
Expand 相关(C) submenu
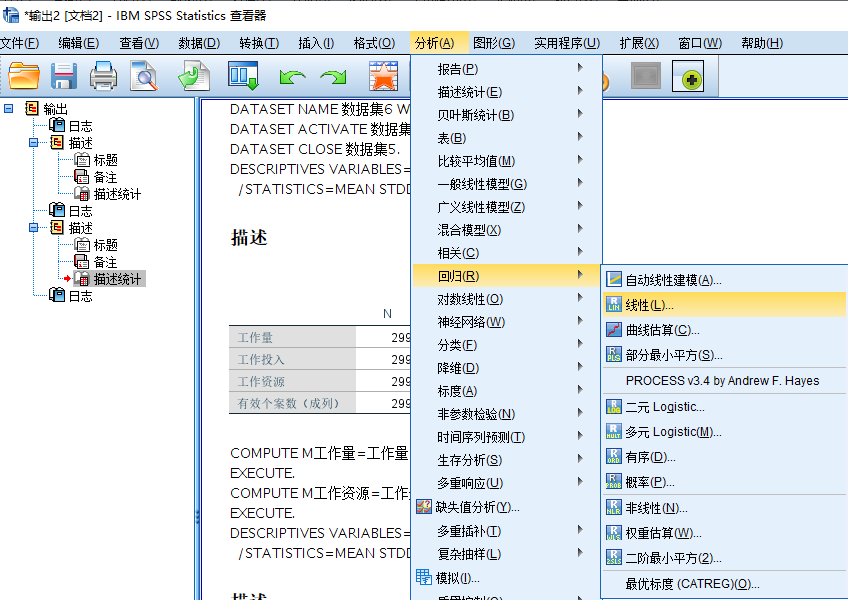[507, 253]
